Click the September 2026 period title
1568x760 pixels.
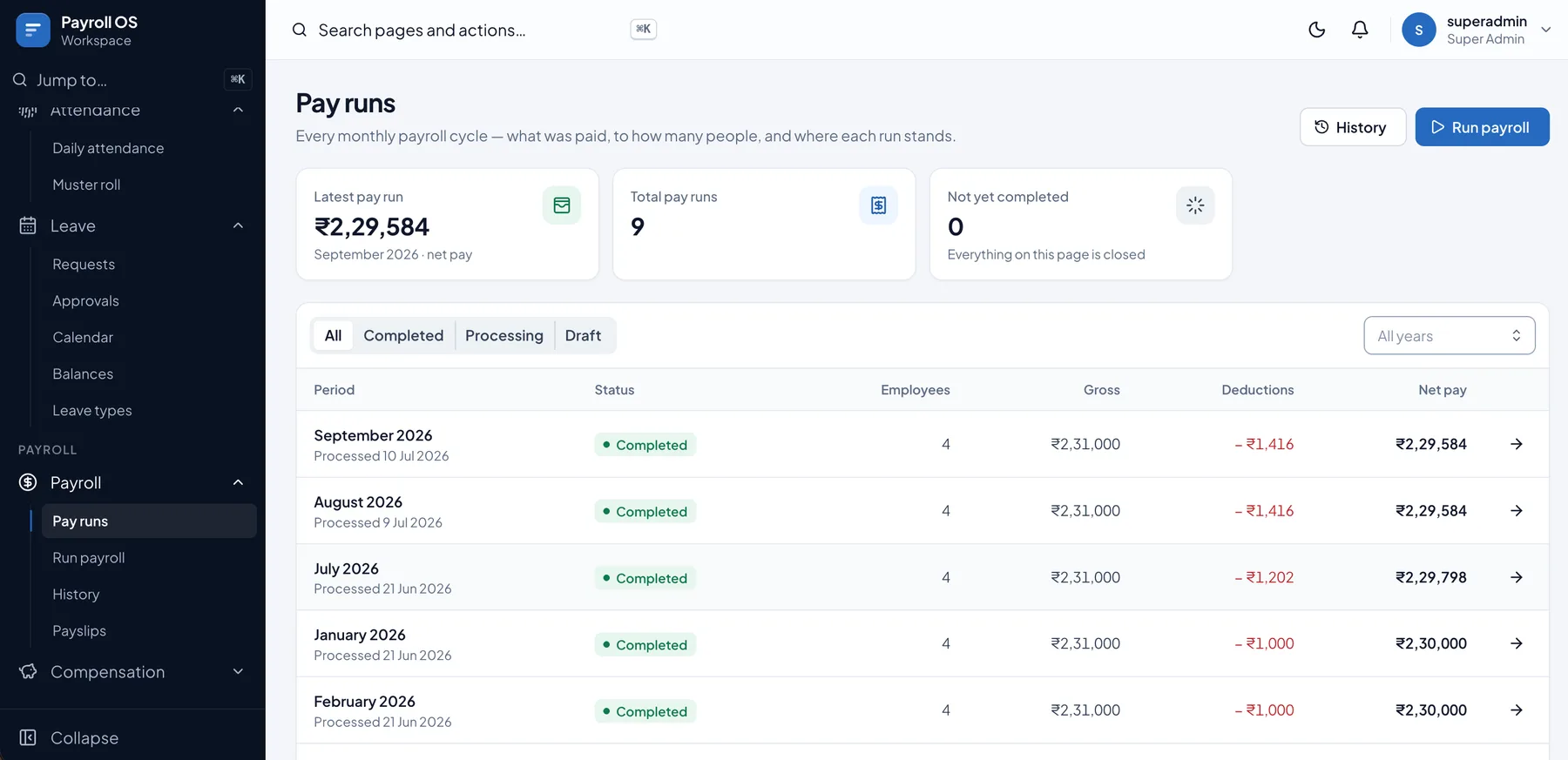[x=373, y=435]
